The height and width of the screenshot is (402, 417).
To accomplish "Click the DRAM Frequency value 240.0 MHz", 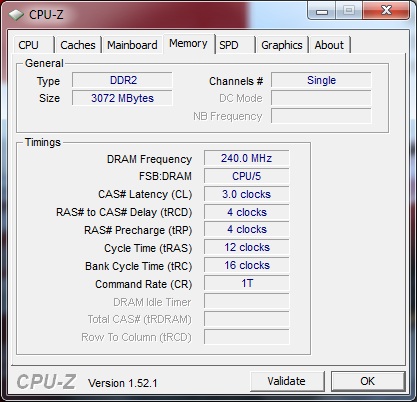I will click(x=247, y=158).
